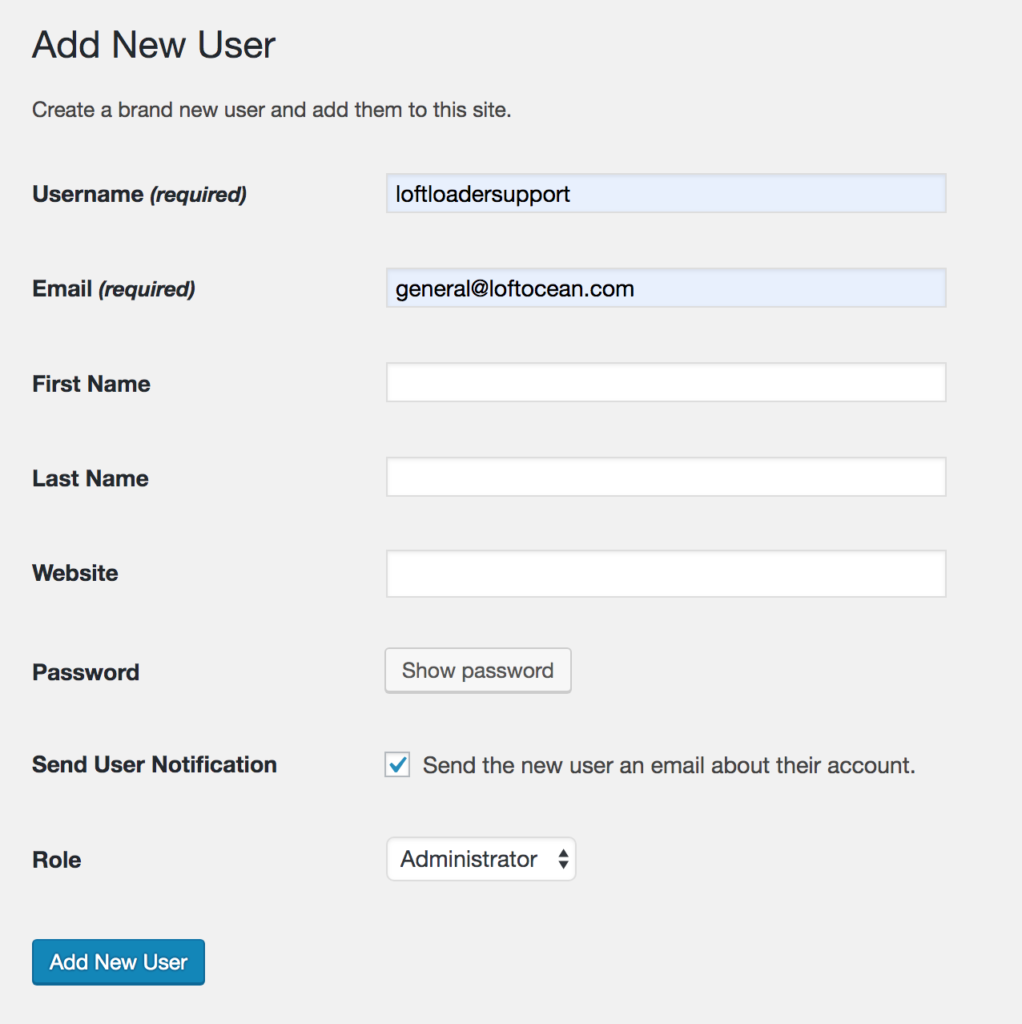Open the Role dropdown showing Administrator
1022x1024 pixels.
[x=481, y=859]
